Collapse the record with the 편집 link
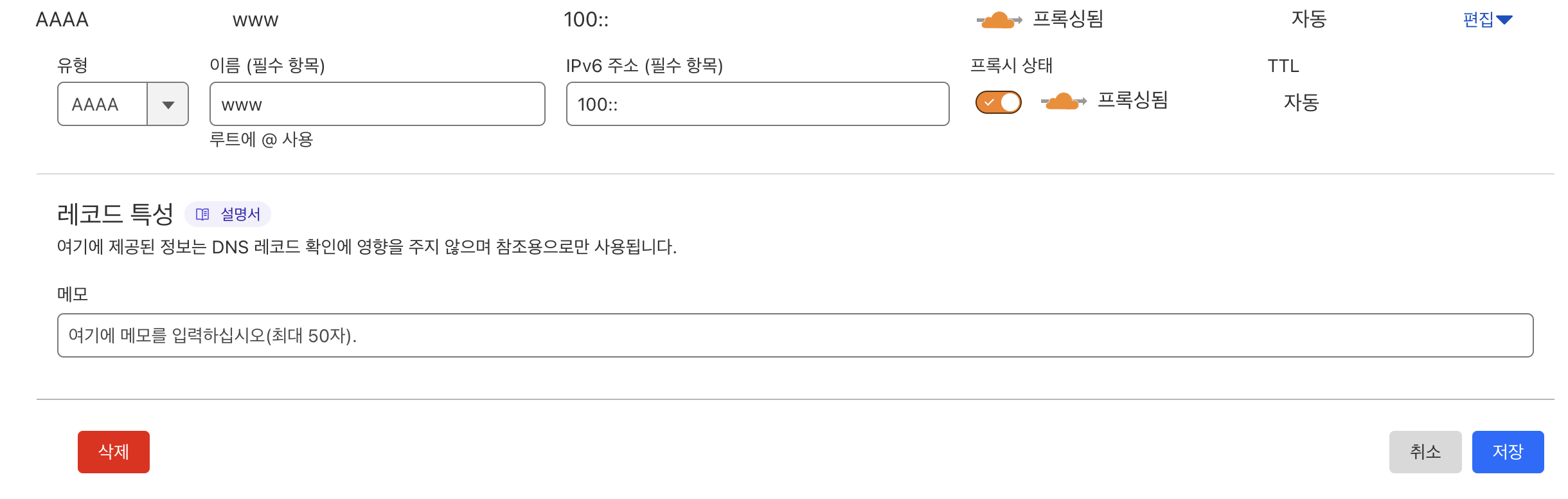The height and width of the screenshot is (499, 1568). coord(1478,20)
